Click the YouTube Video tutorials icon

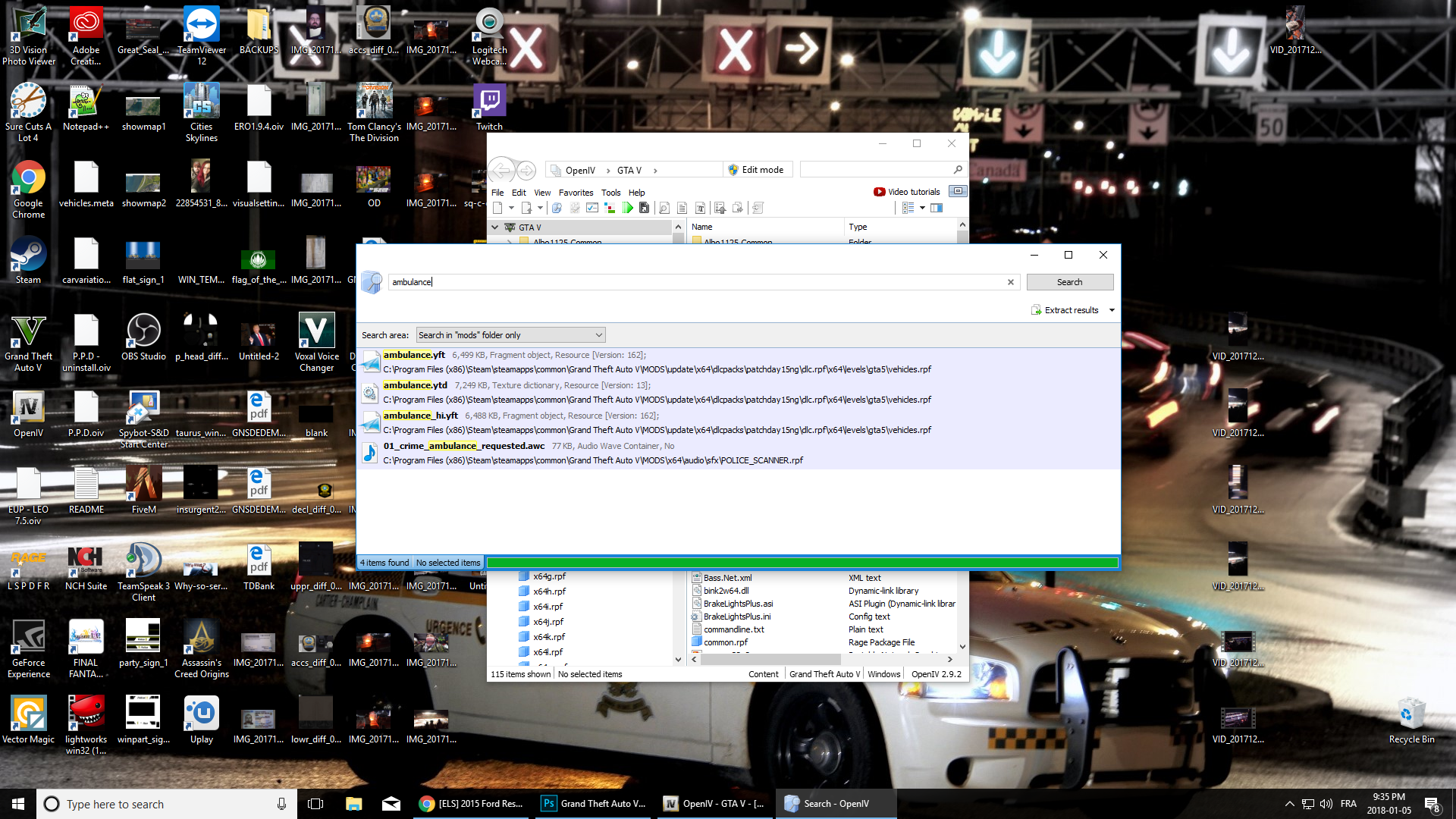879,192
